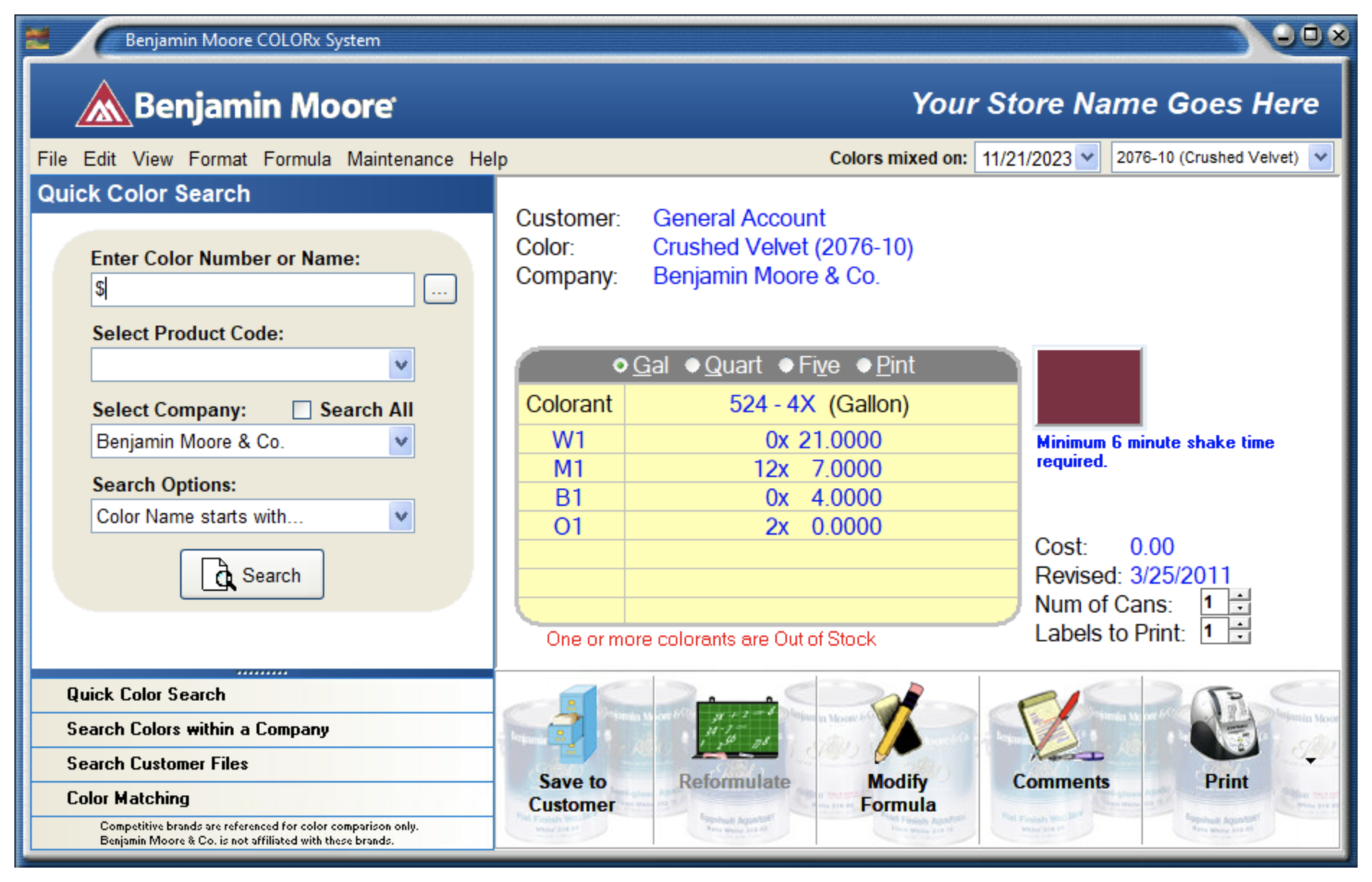Click the O1 colorant row
The width and height of the screenshot is (1372, 882).
768,526
